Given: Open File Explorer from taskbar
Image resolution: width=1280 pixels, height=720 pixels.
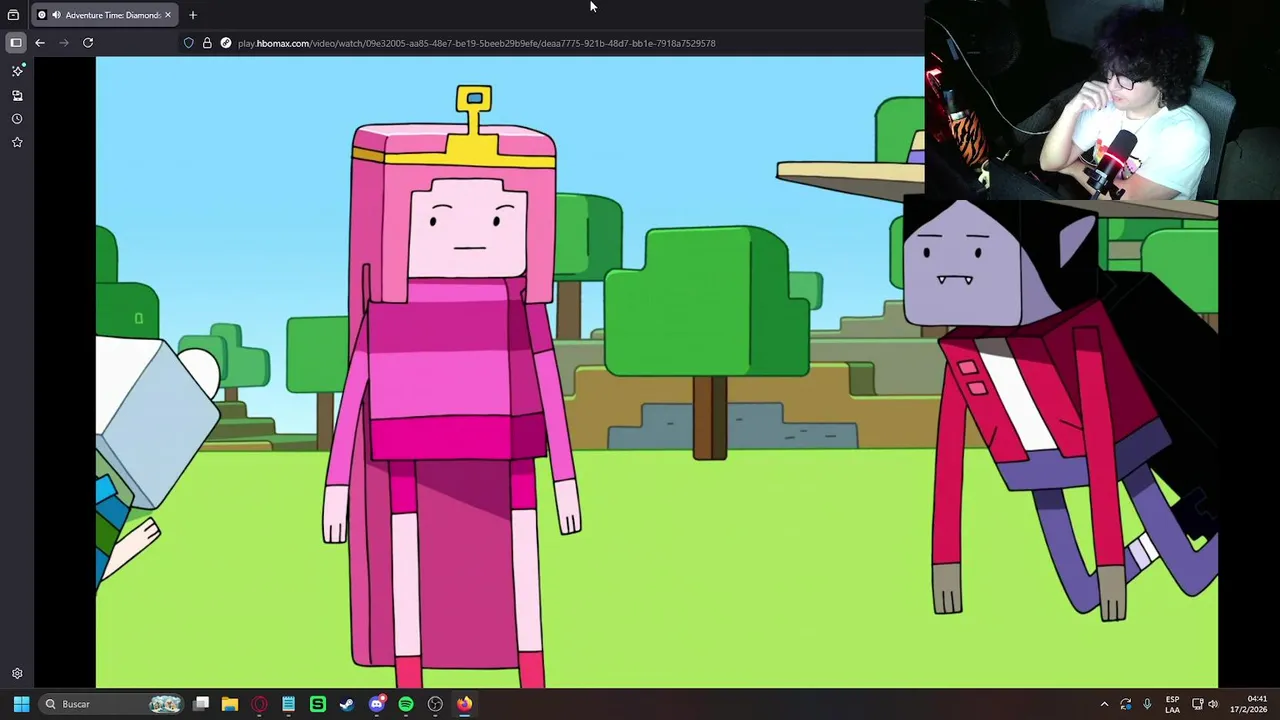Looking at the screenshot, I should click(230, 704).
